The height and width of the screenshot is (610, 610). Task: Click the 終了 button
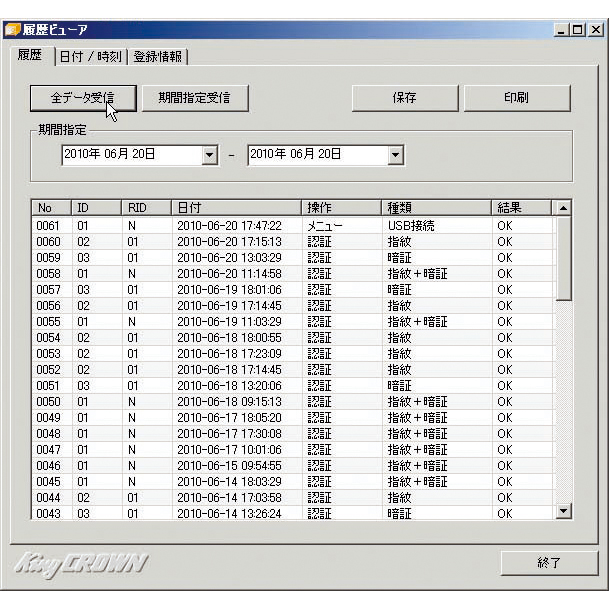(x=549, y=563)
